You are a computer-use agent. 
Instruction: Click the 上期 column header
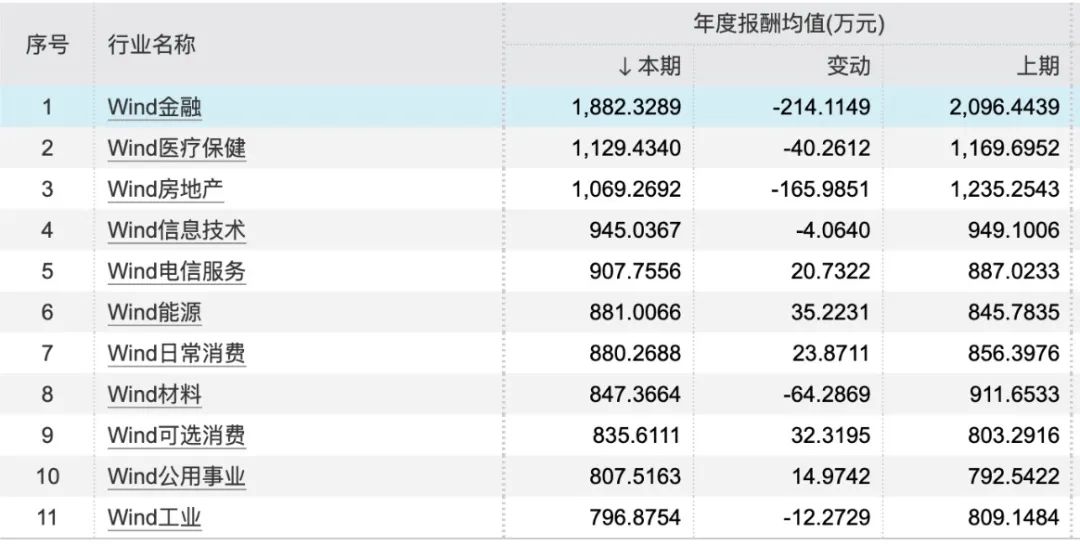pos(1038,66)
